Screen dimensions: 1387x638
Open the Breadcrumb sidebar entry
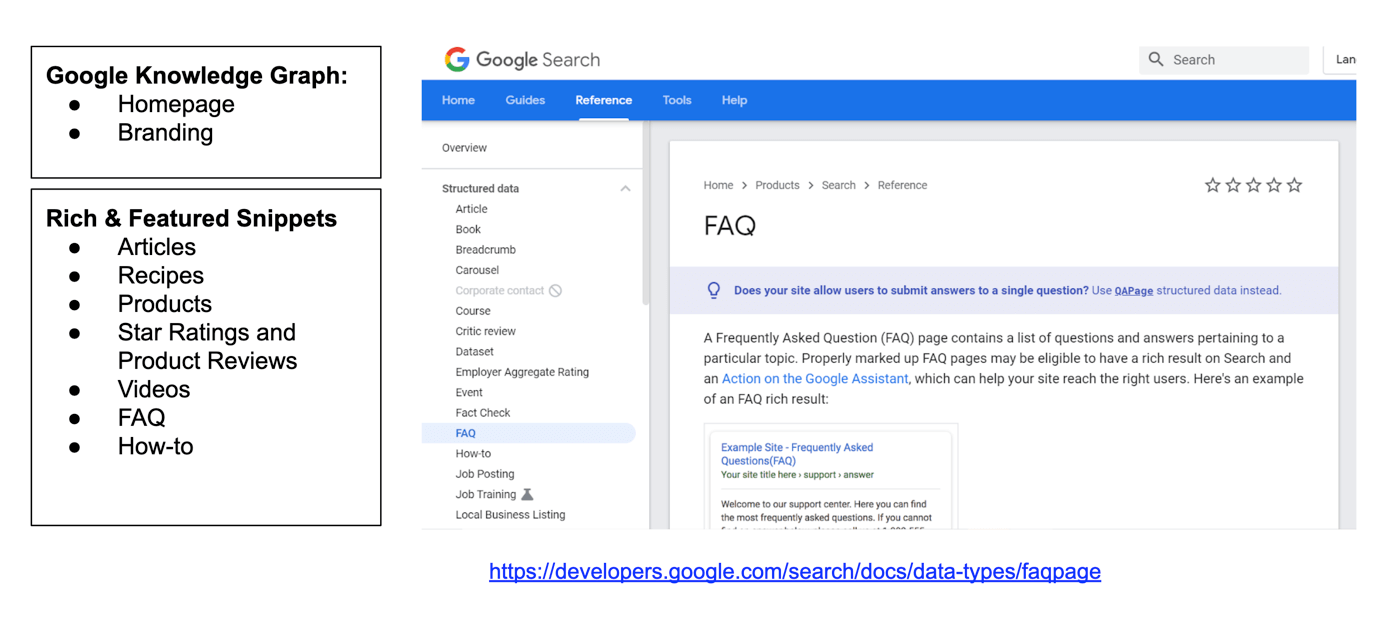tap(485, 250)
